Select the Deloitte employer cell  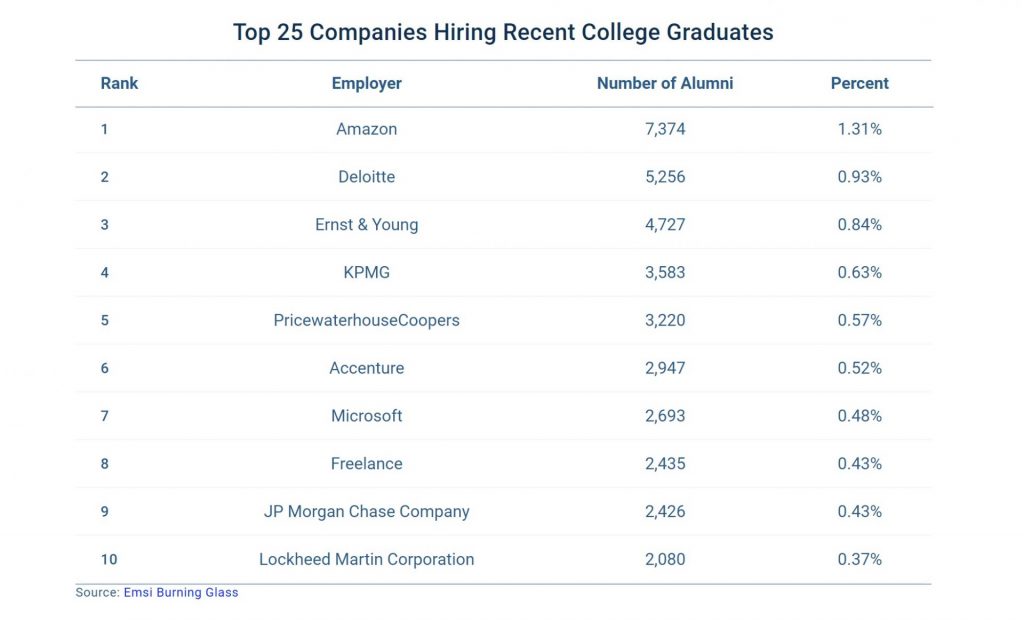pos(367,177)
